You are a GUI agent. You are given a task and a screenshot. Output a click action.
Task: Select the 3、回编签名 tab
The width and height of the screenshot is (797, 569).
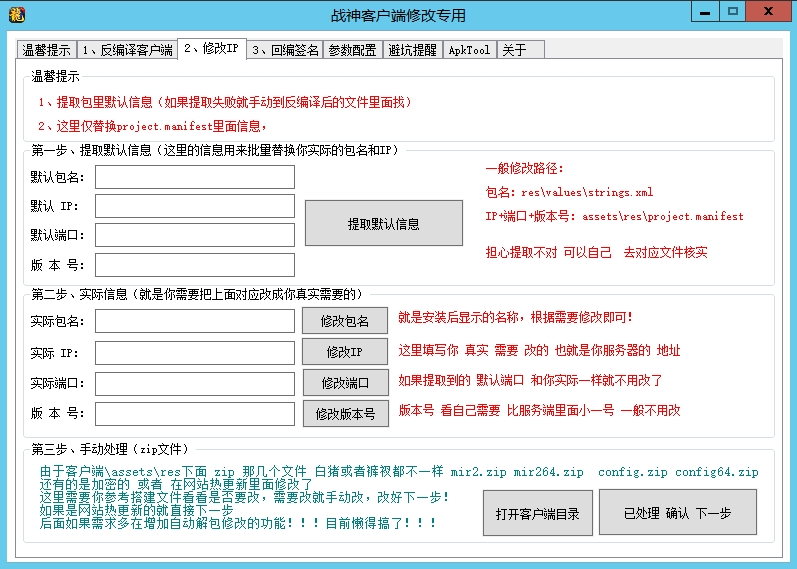point(286,50)
